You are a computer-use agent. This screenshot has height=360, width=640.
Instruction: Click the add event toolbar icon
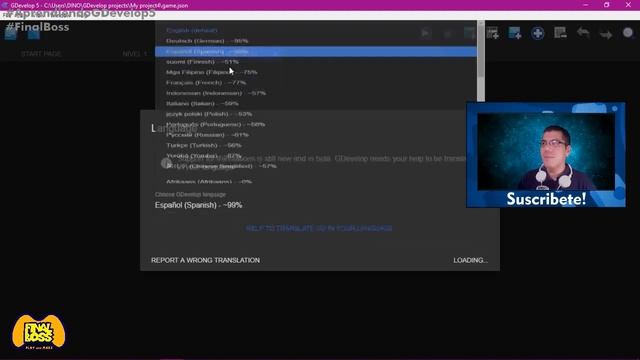tap(492, 33)
